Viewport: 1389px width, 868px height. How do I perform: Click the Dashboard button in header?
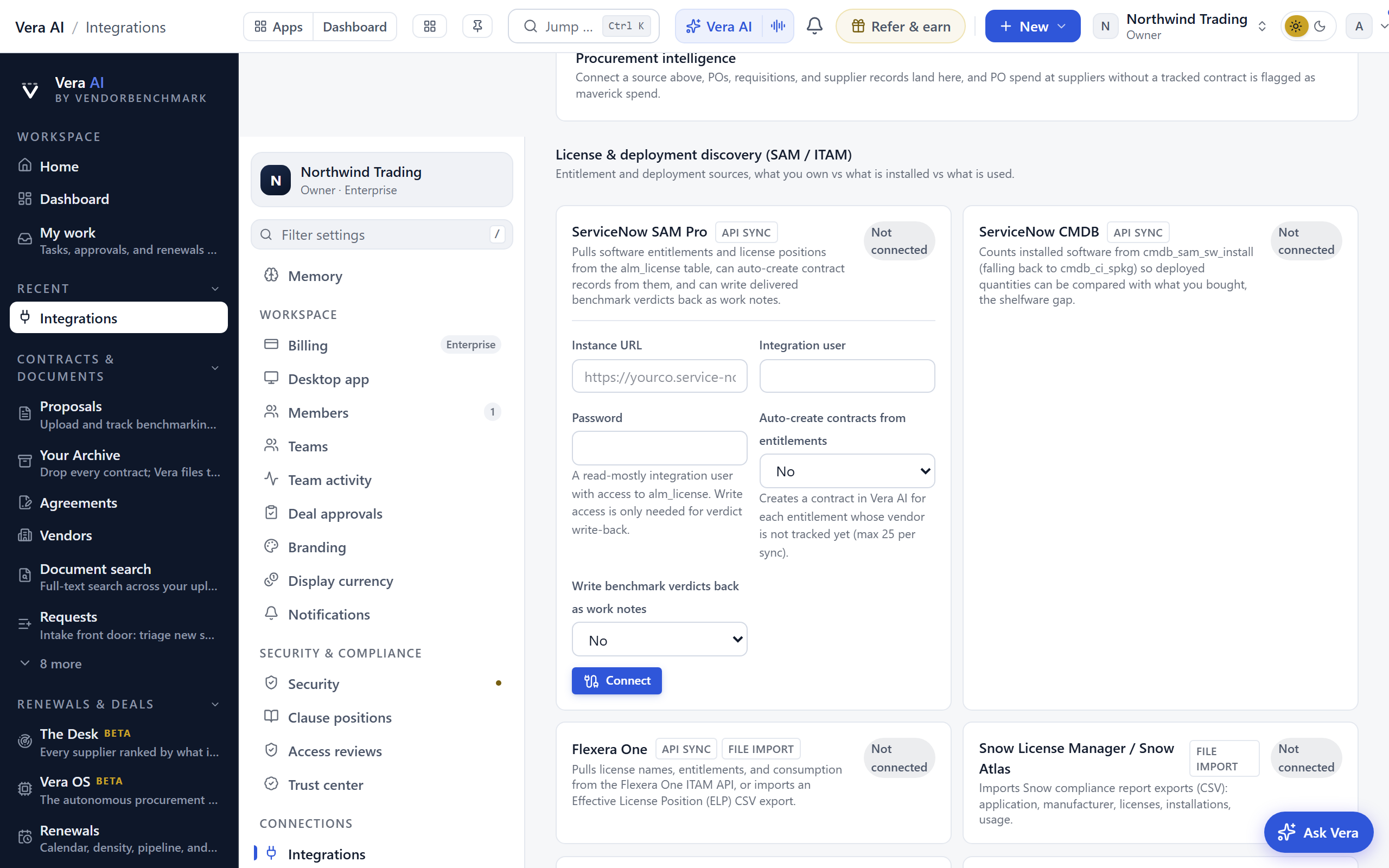point(355,27)
